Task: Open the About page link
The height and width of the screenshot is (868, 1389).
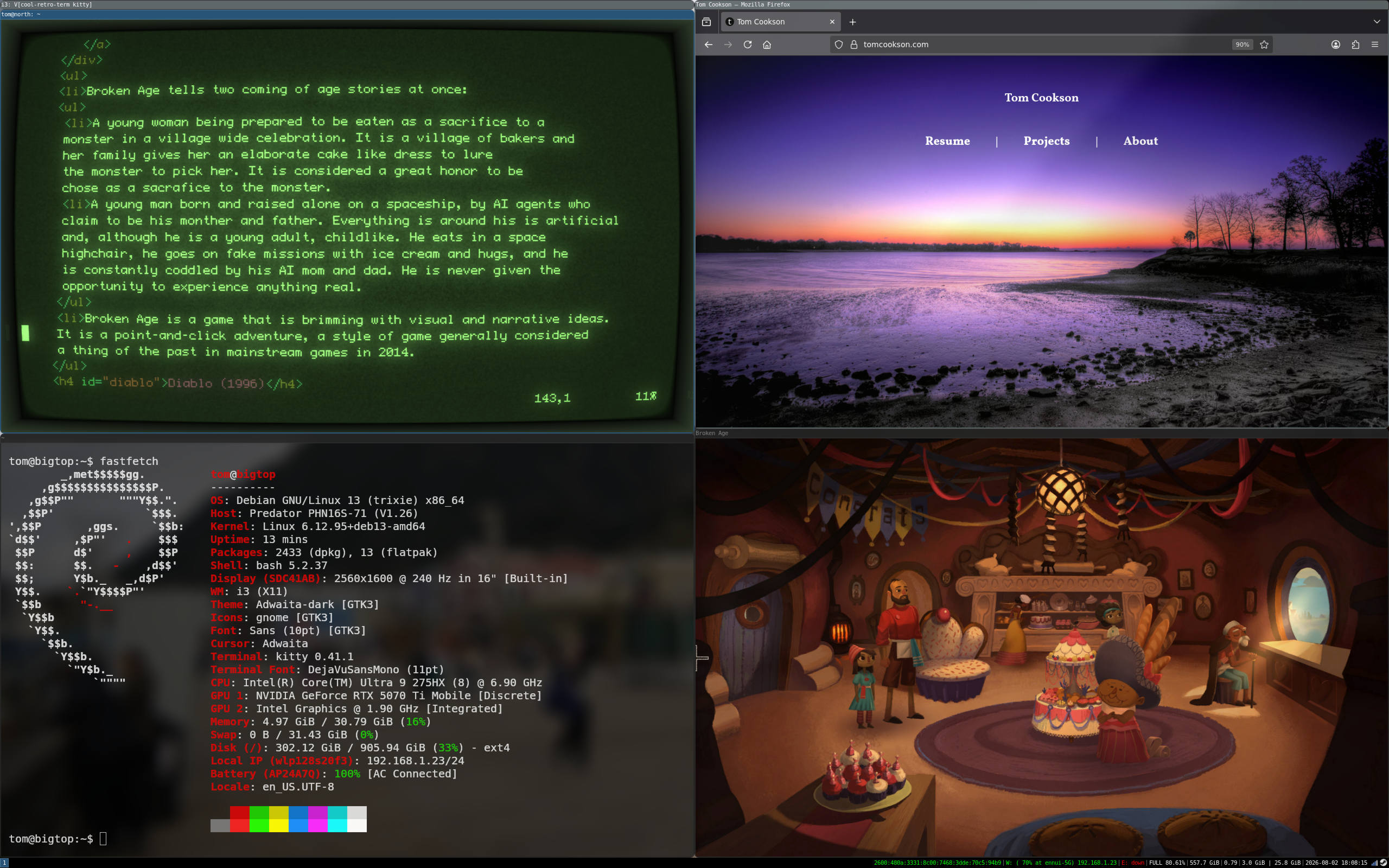Action: (x=1140, y=141)
